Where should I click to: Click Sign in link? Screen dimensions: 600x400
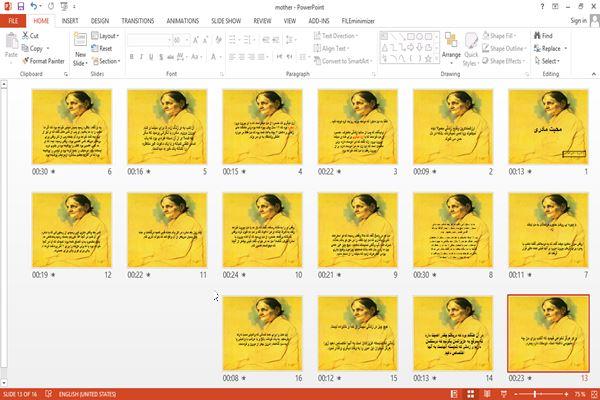tap(578, 21)
